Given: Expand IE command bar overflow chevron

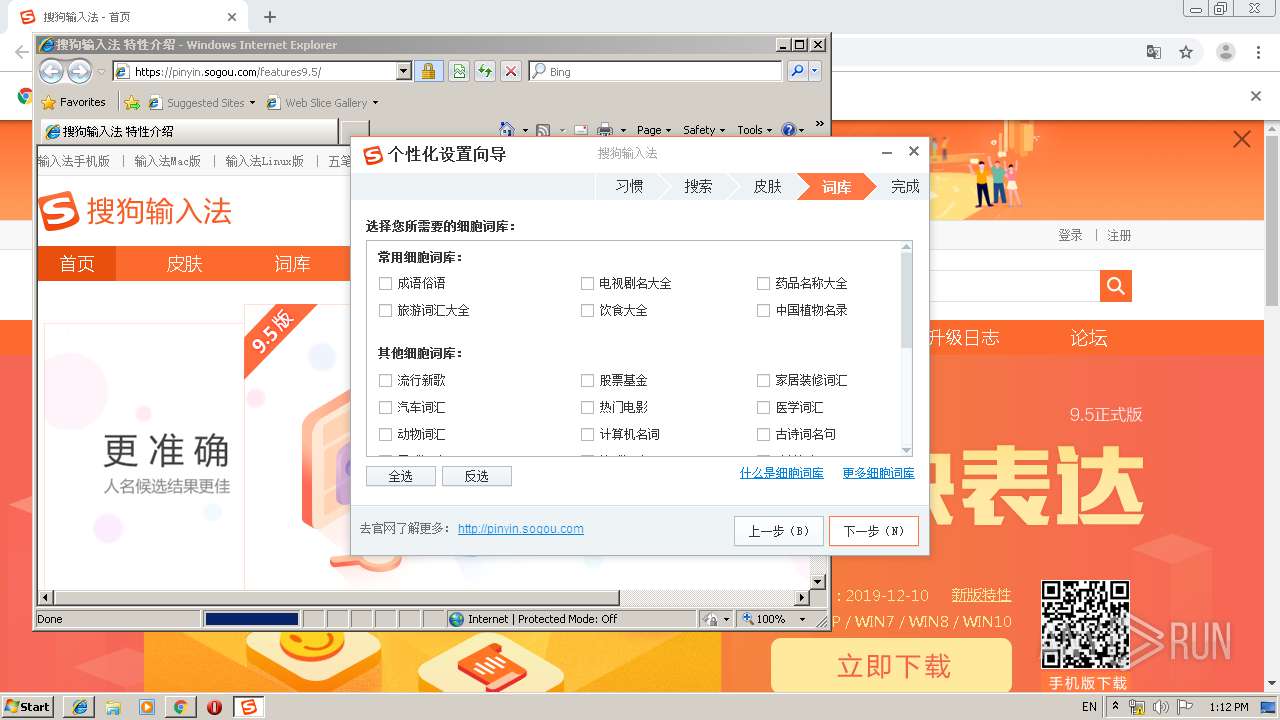Looking at the screenshot, I should [x=819, y=124].
